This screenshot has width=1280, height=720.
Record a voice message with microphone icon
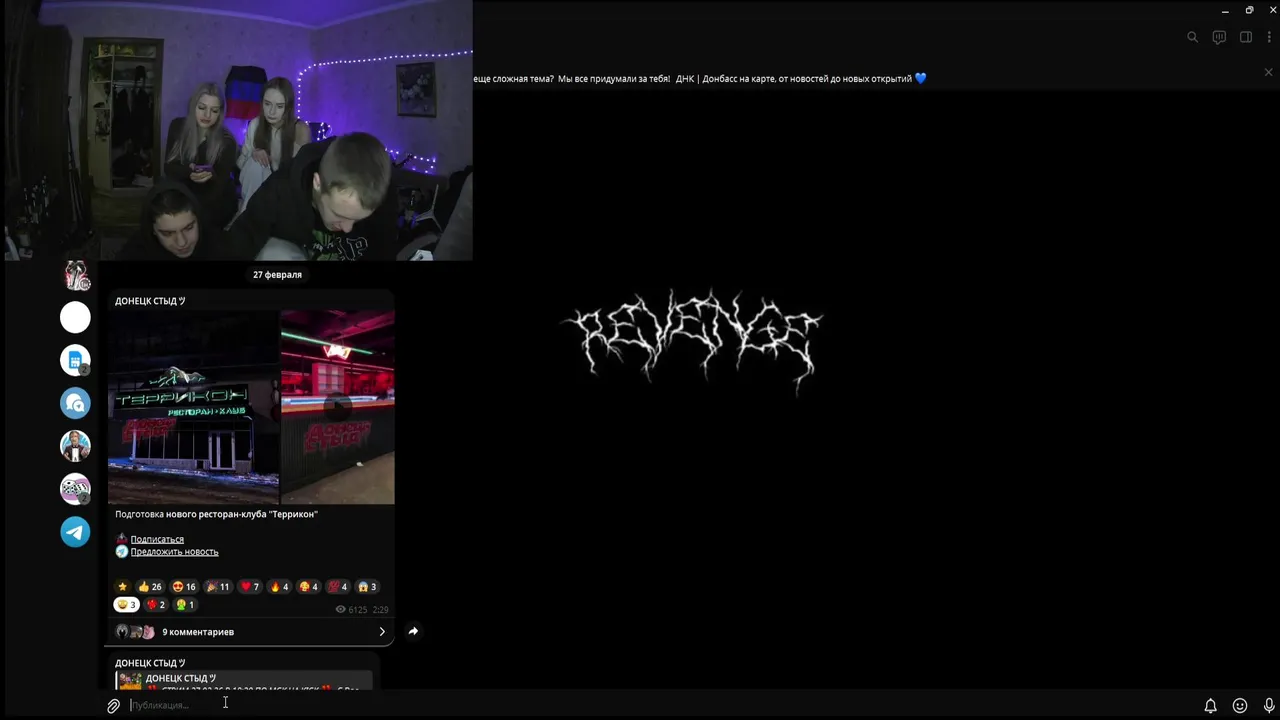(x=1269, y=706)
